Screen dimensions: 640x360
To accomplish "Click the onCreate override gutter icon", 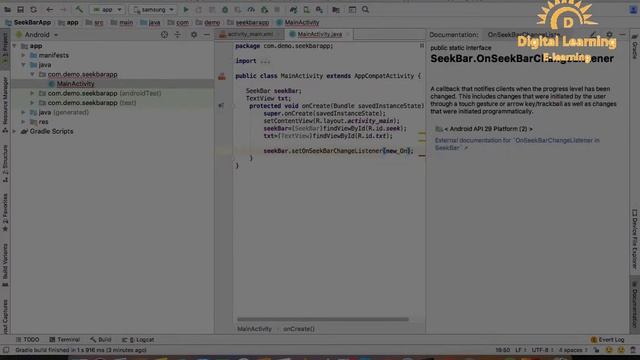I will tap(221, 106).
